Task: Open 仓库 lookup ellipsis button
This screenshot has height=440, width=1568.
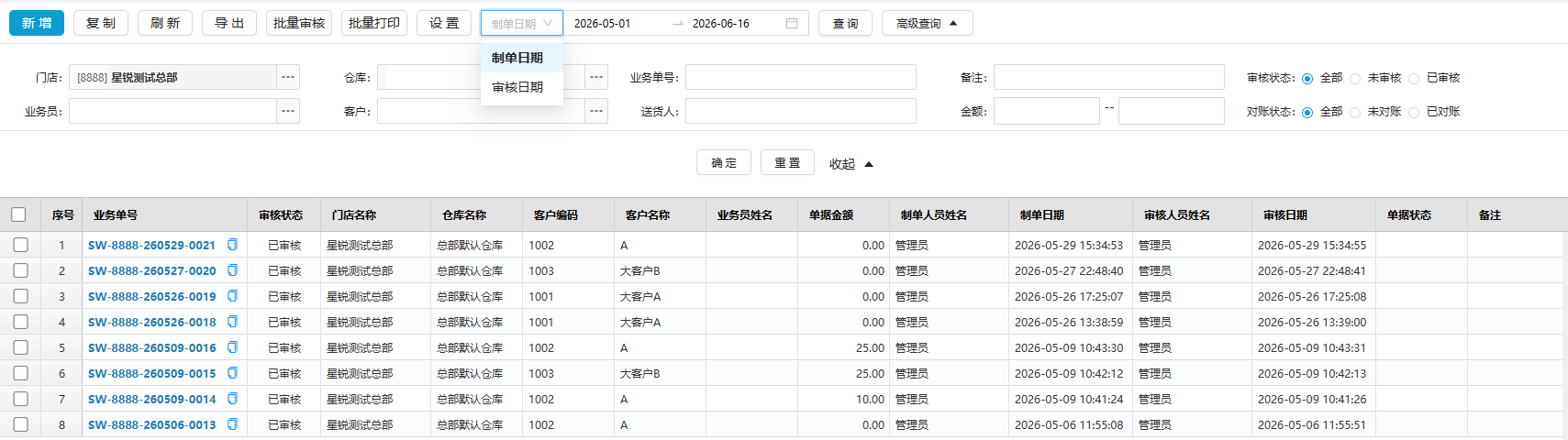Action: [596, 77]
